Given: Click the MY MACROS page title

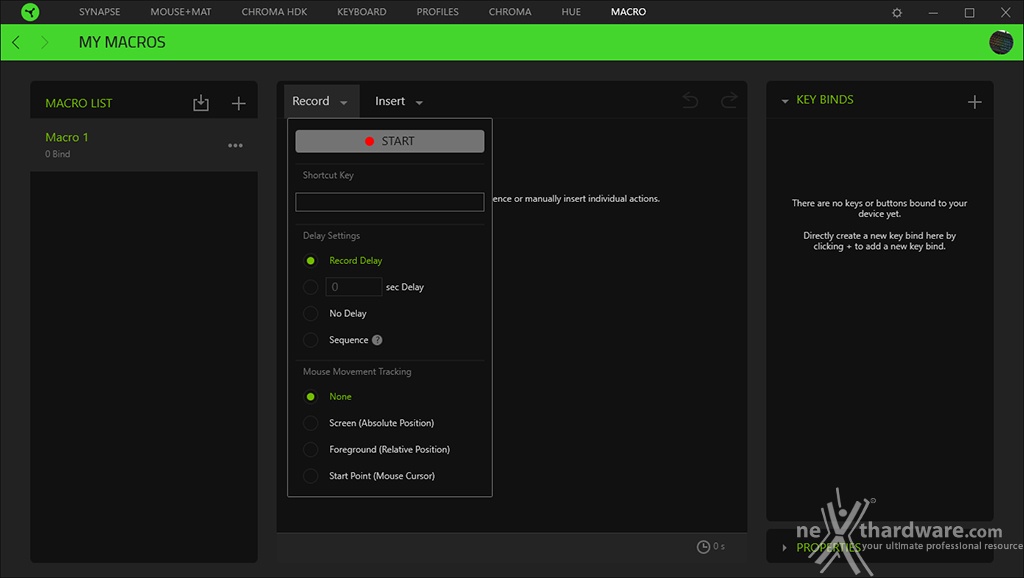Looking at the screenshot, I should (122, 42).
